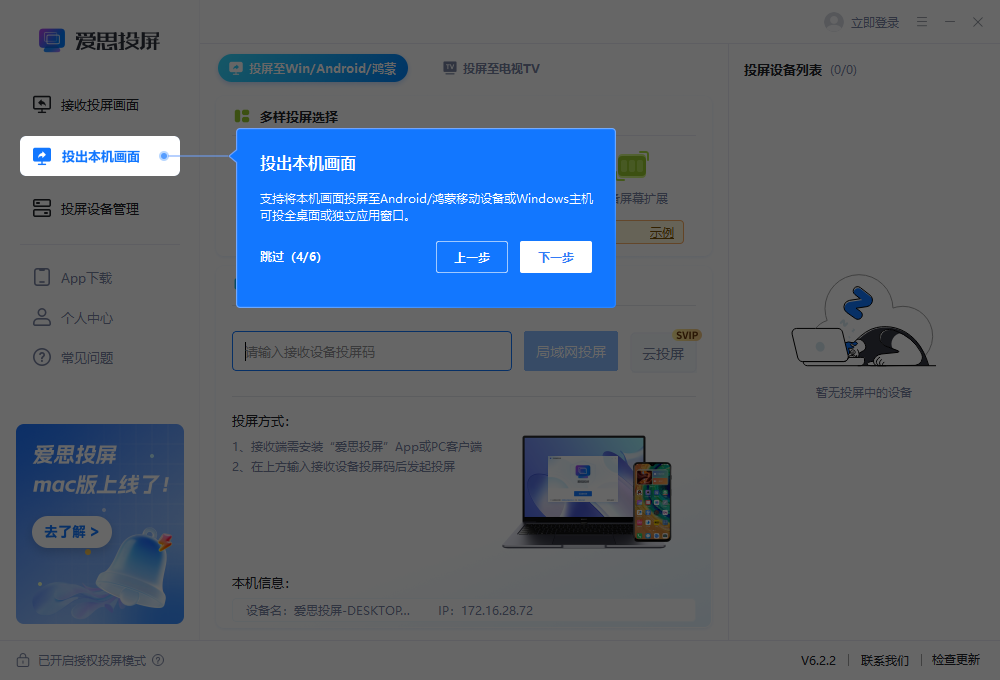
Task: Switch to 投屏至Win/Android/鸿蒙 tab
Action: pyautogui.click(x=312, y=68)
